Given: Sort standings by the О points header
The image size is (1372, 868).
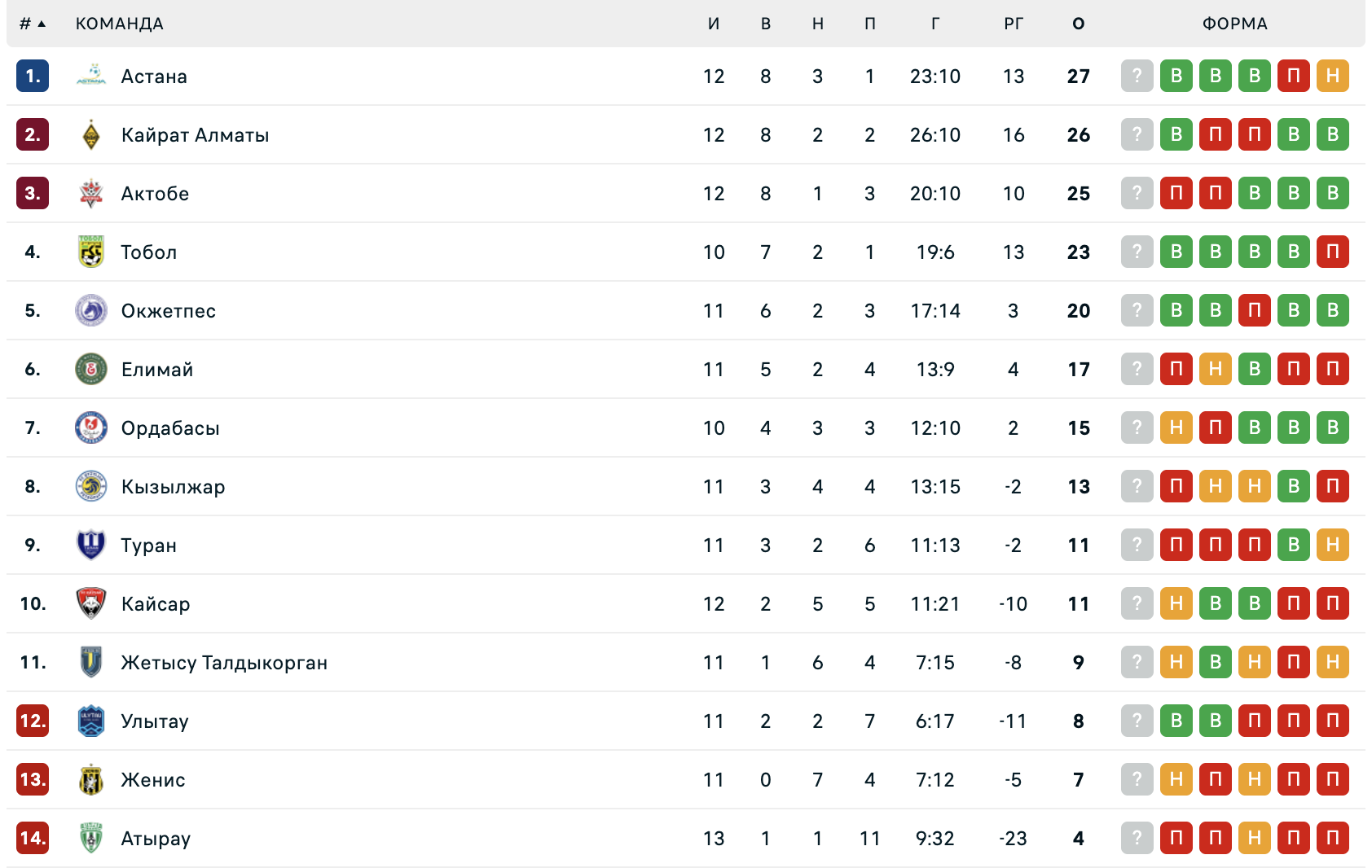Looking at the screenshot, I should click(1079, 24).
